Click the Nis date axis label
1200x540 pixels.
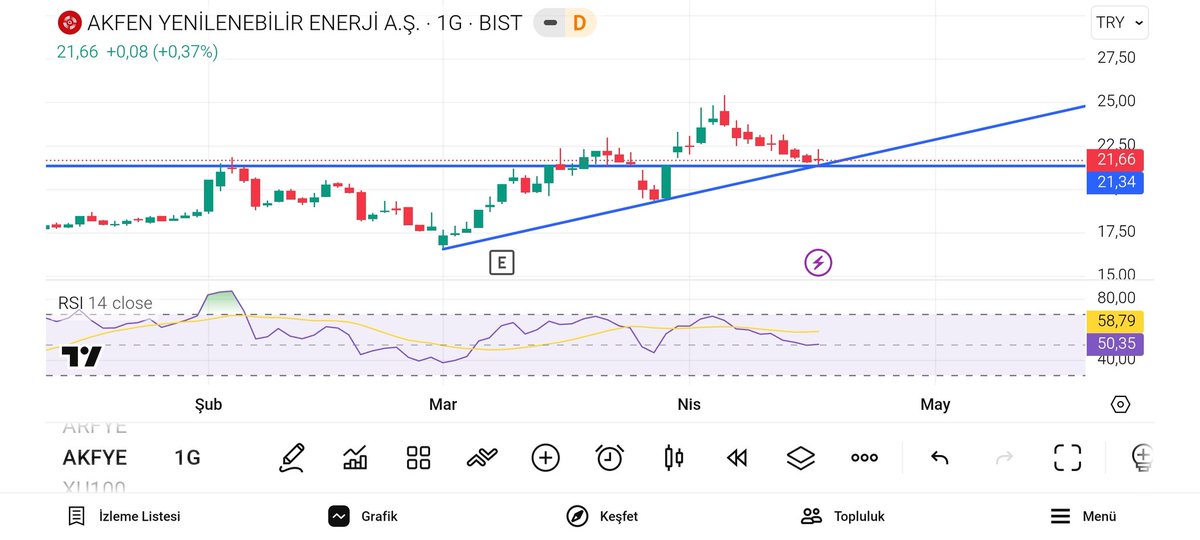[688, 404]
